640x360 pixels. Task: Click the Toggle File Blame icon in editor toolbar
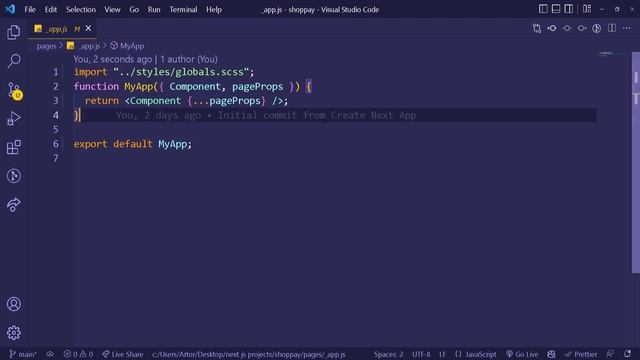[567, 28]
